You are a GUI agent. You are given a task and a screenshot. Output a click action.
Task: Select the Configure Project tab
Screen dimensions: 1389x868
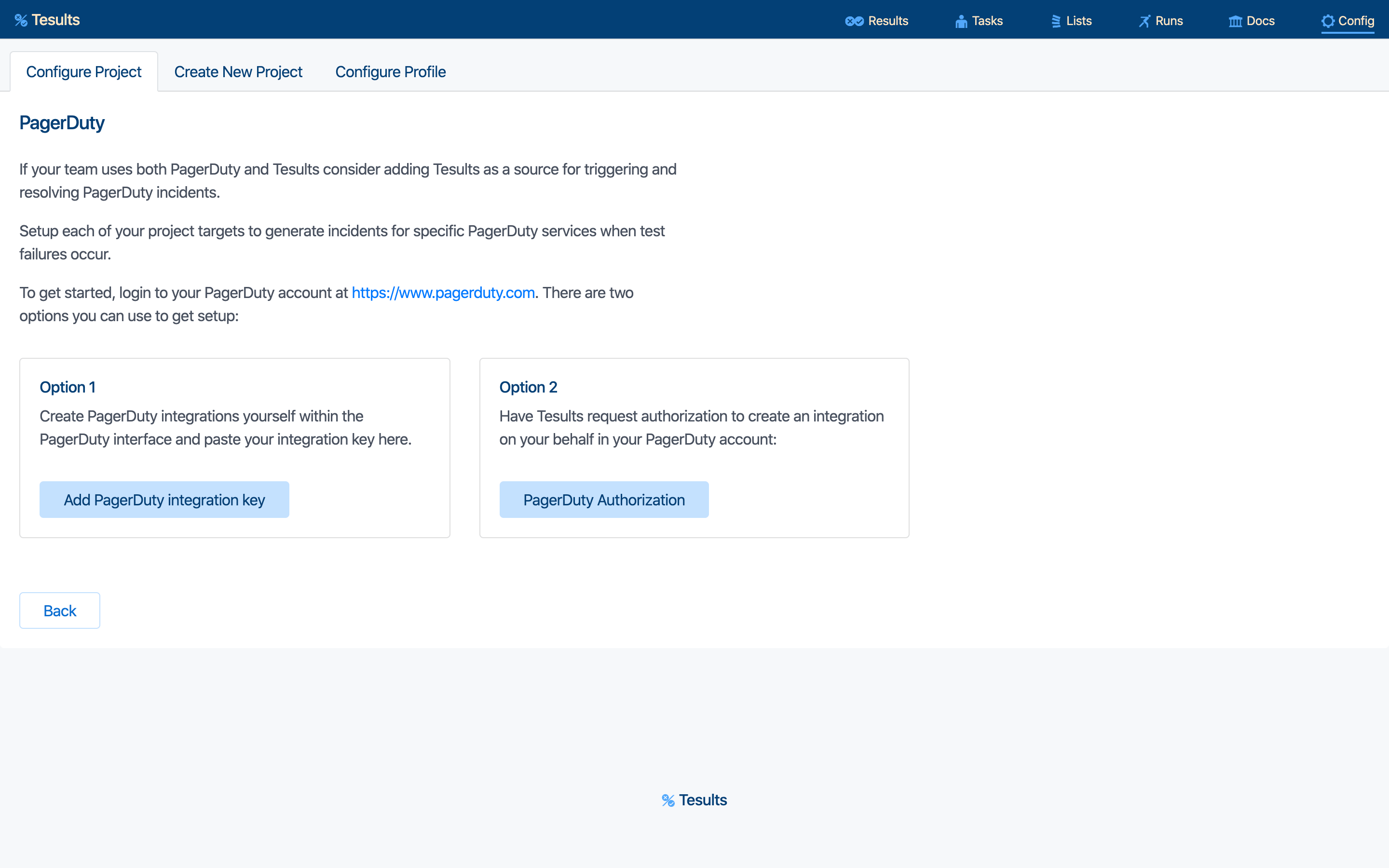(x=84, y=72)
